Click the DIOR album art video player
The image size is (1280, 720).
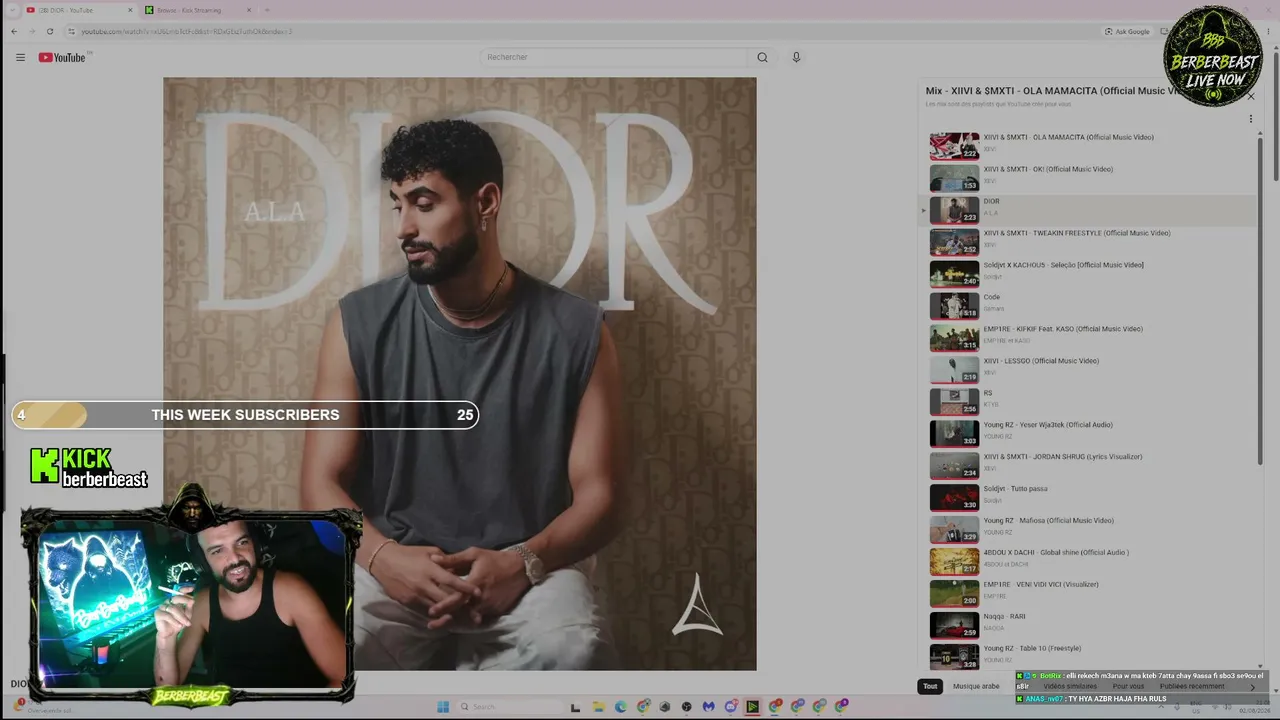460,374
